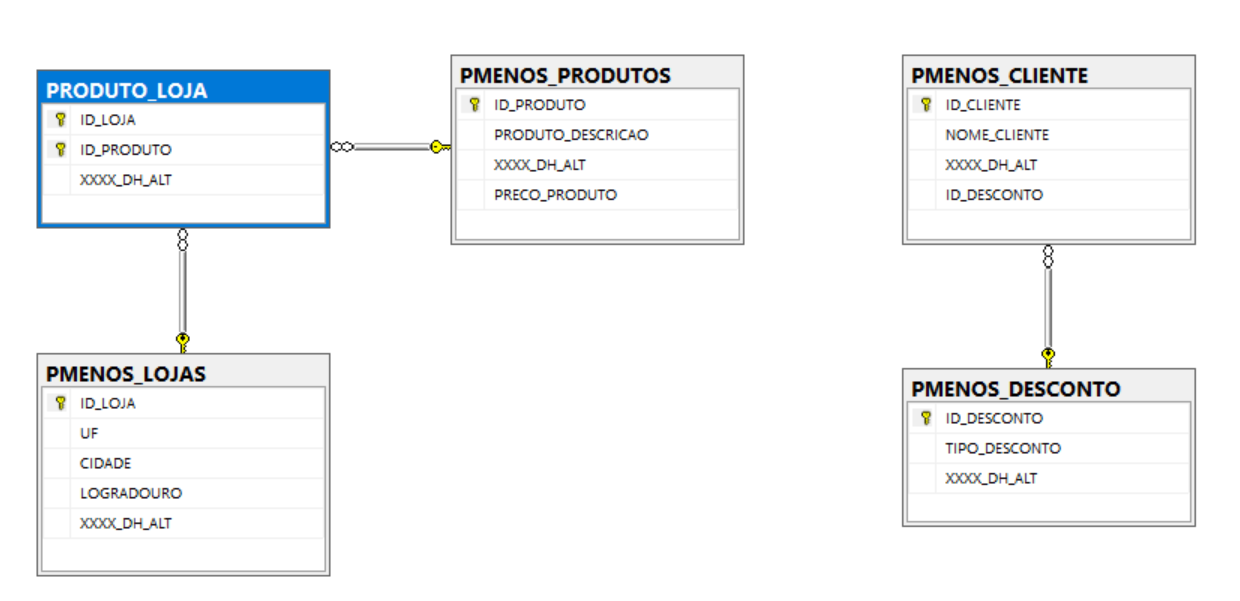
Task: Select the PMENOS_LOJAS table title
Action: click(x=183, y=374)
